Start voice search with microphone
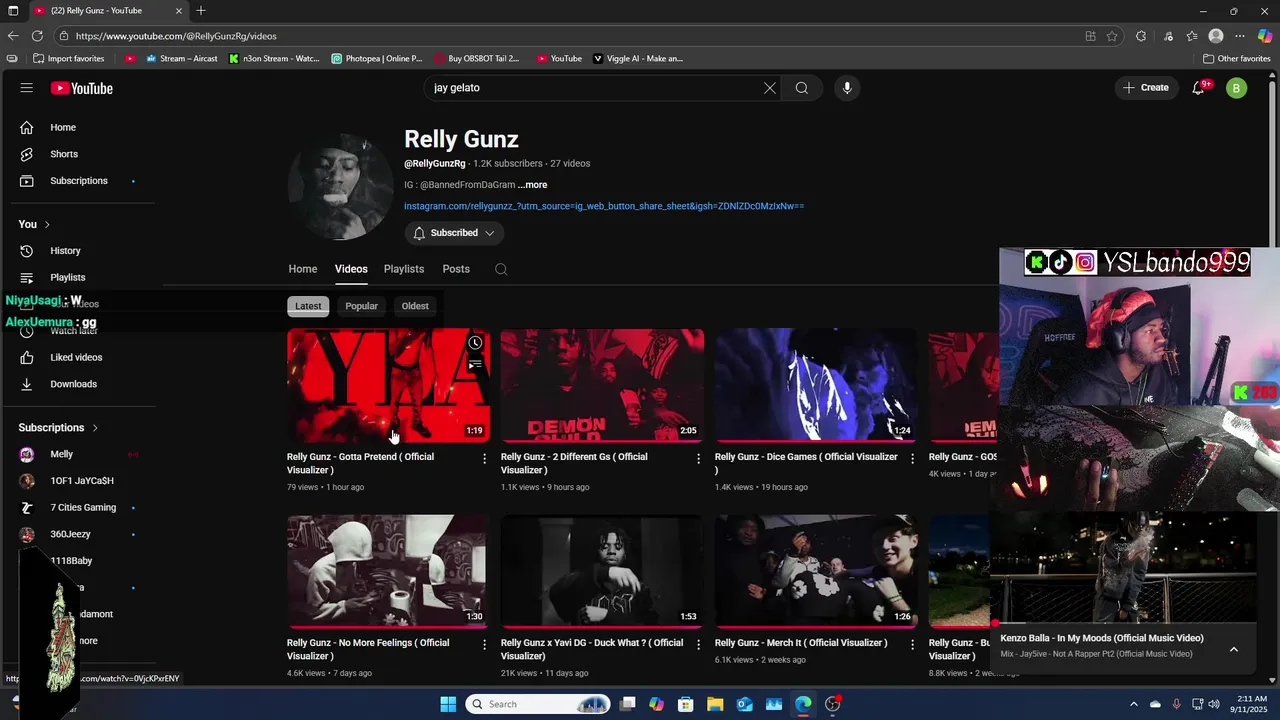Image resolution: width=1280 pixels, height=720 pixels. tap(847, 88)
